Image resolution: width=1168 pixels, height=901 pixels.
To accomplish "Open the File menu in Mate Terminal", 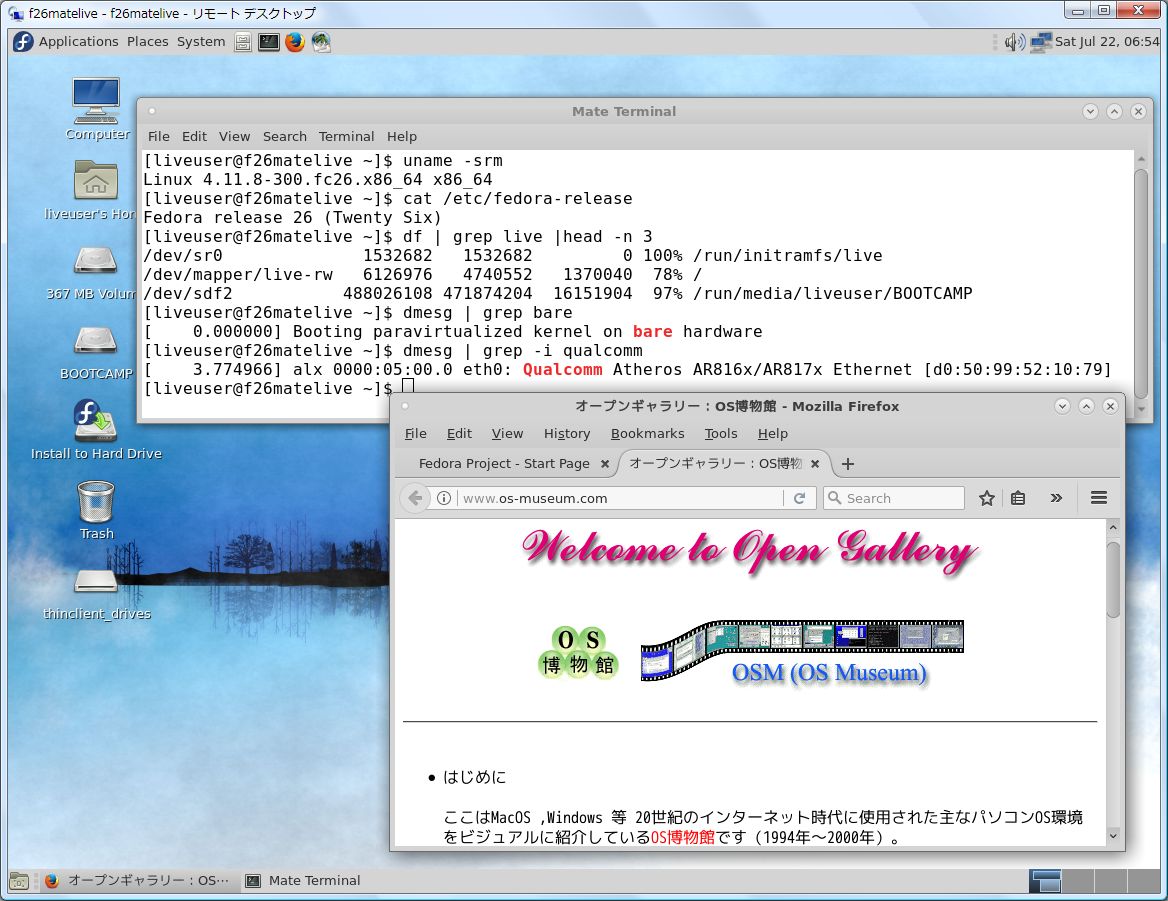I will 159,136.
